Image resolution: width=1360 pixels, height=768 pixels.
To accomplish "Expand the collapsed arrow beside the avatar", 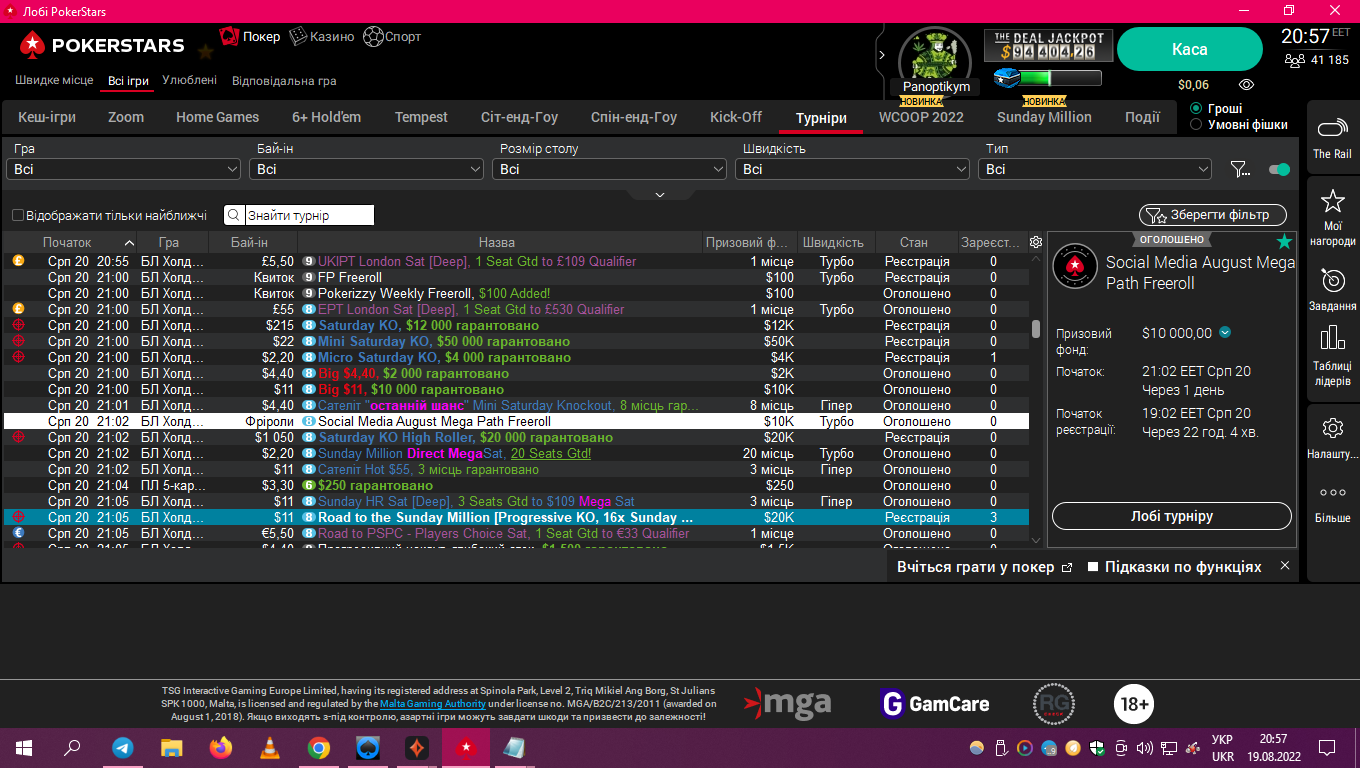I will pyautogui.click(x=881, y=55).
